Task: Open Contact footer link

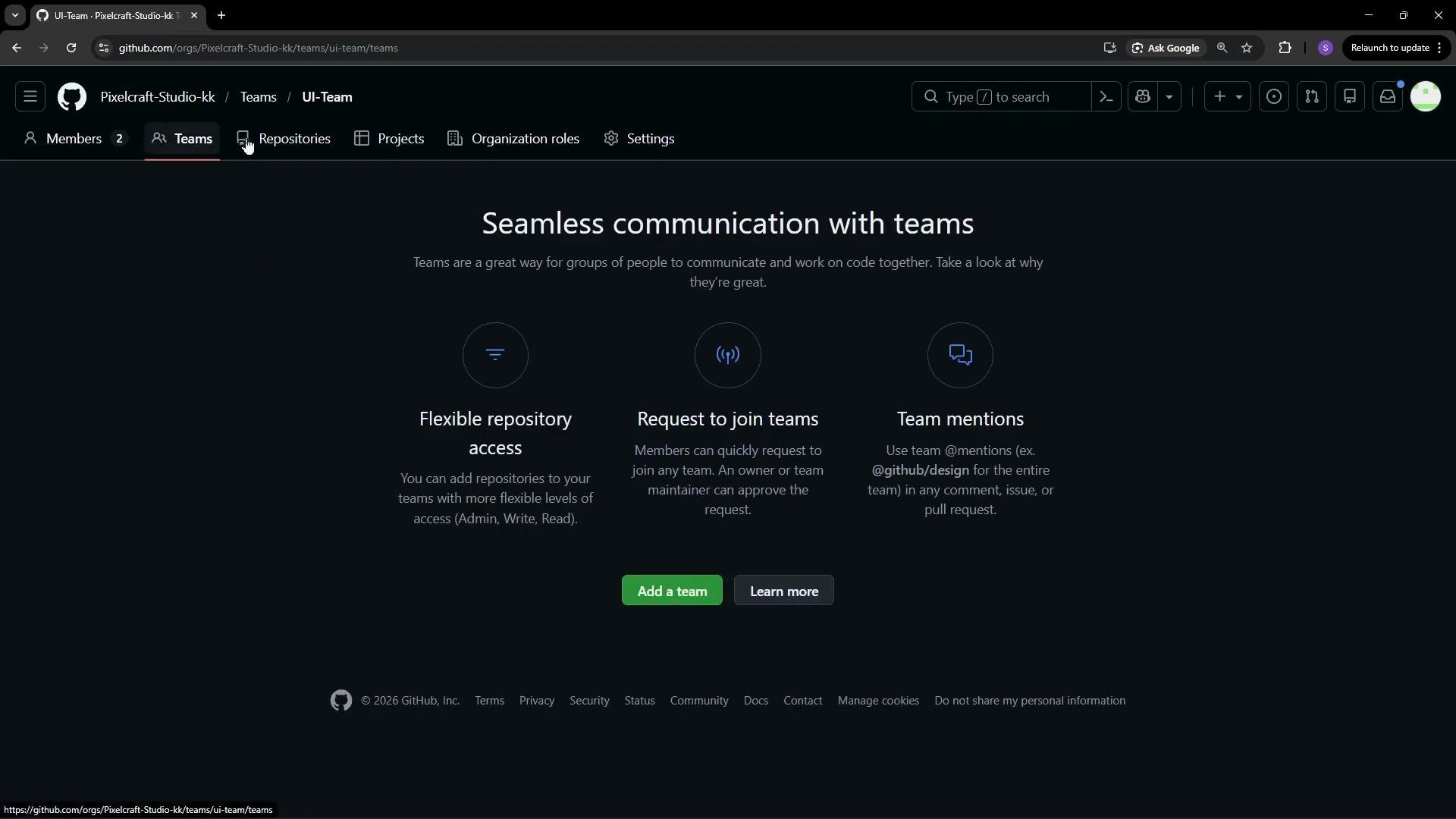Action: tap(802, 701)
